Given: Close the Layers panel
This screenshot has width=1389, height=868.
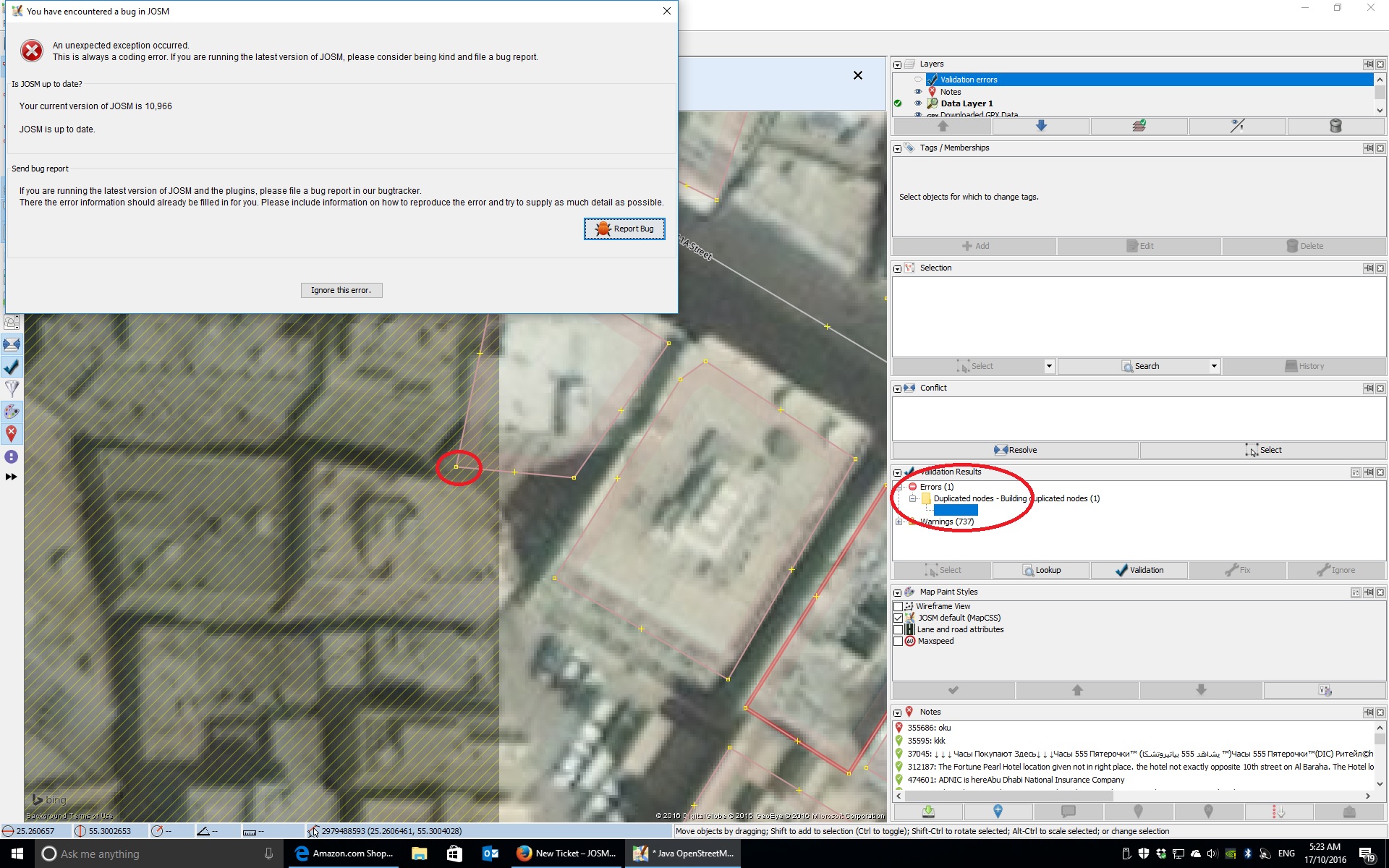Looking at the screenshot, I should tap(1380, 64).
